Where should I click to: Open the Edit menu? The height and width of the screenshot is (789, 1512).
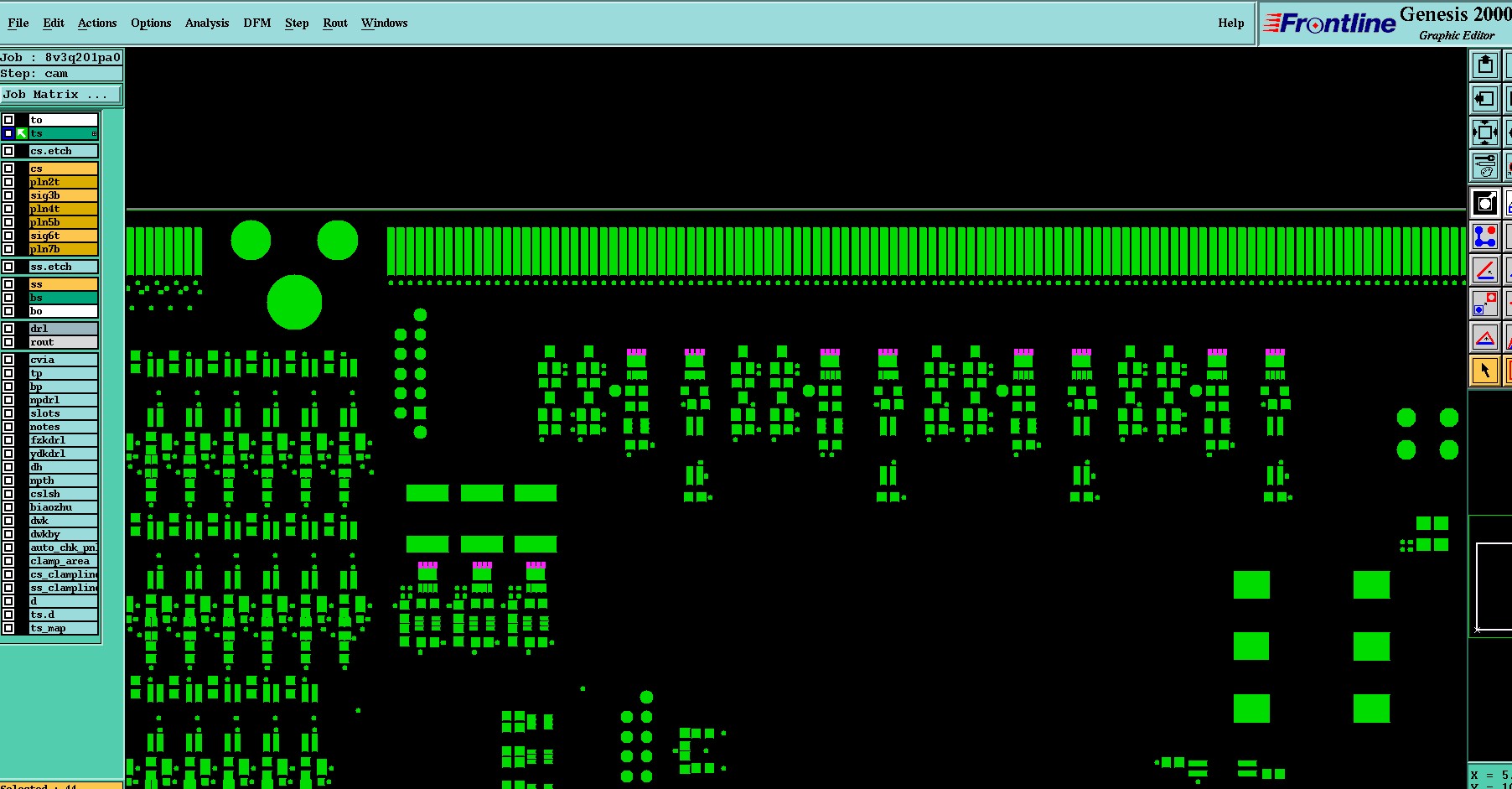tap(54, 23)
